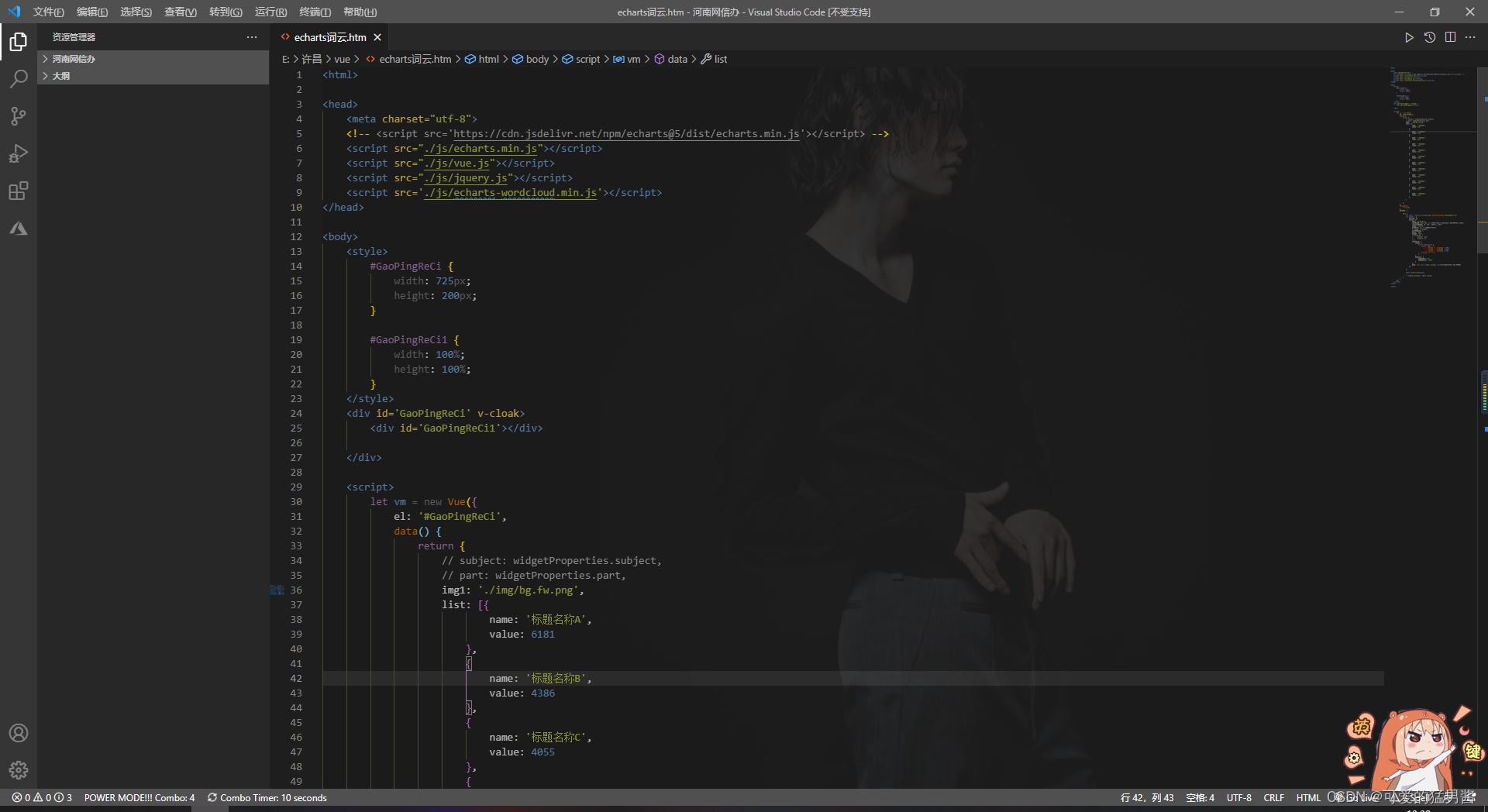Image resolution: width=1488 pixels, height=812 pixels.
Task: Open the ./js/vue.js script link
Action: 457,163
